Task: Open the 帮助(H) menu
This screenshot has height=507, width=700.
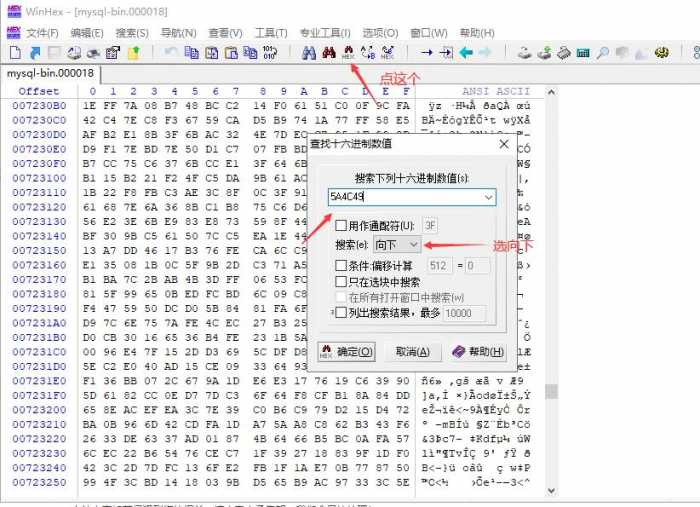Action: tap(477, 33)
